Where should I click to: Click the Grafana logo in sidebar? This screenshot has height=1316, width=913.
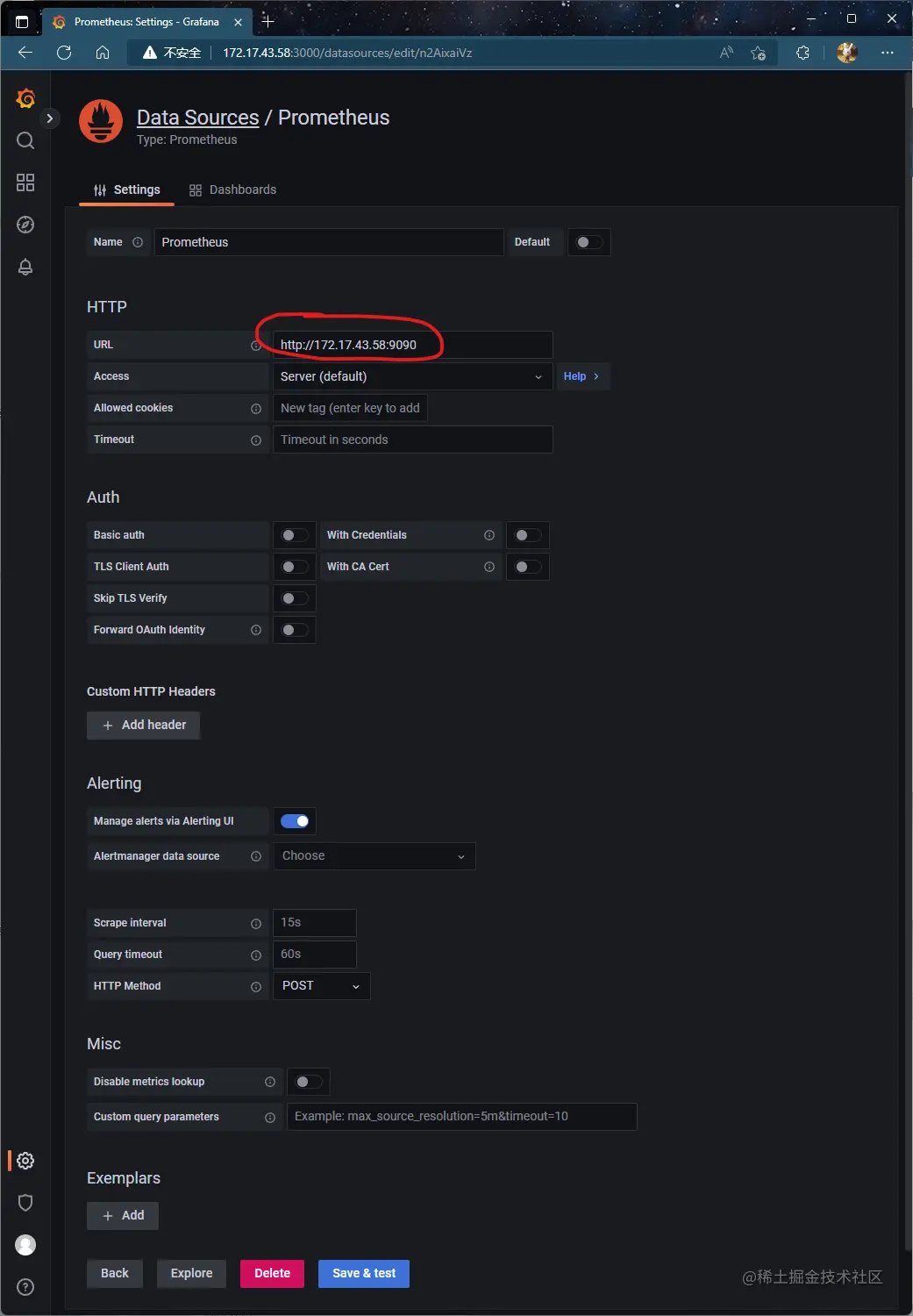click(25, 99)
